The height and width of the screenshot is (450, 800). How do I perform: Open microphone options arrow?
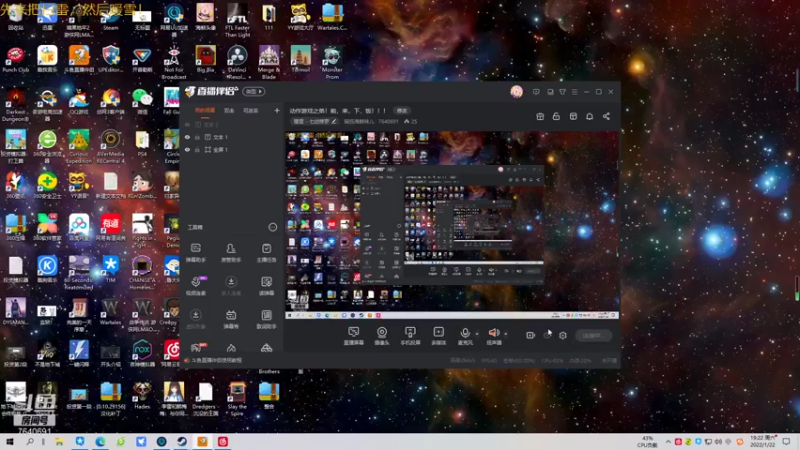[x=478, y=334]
